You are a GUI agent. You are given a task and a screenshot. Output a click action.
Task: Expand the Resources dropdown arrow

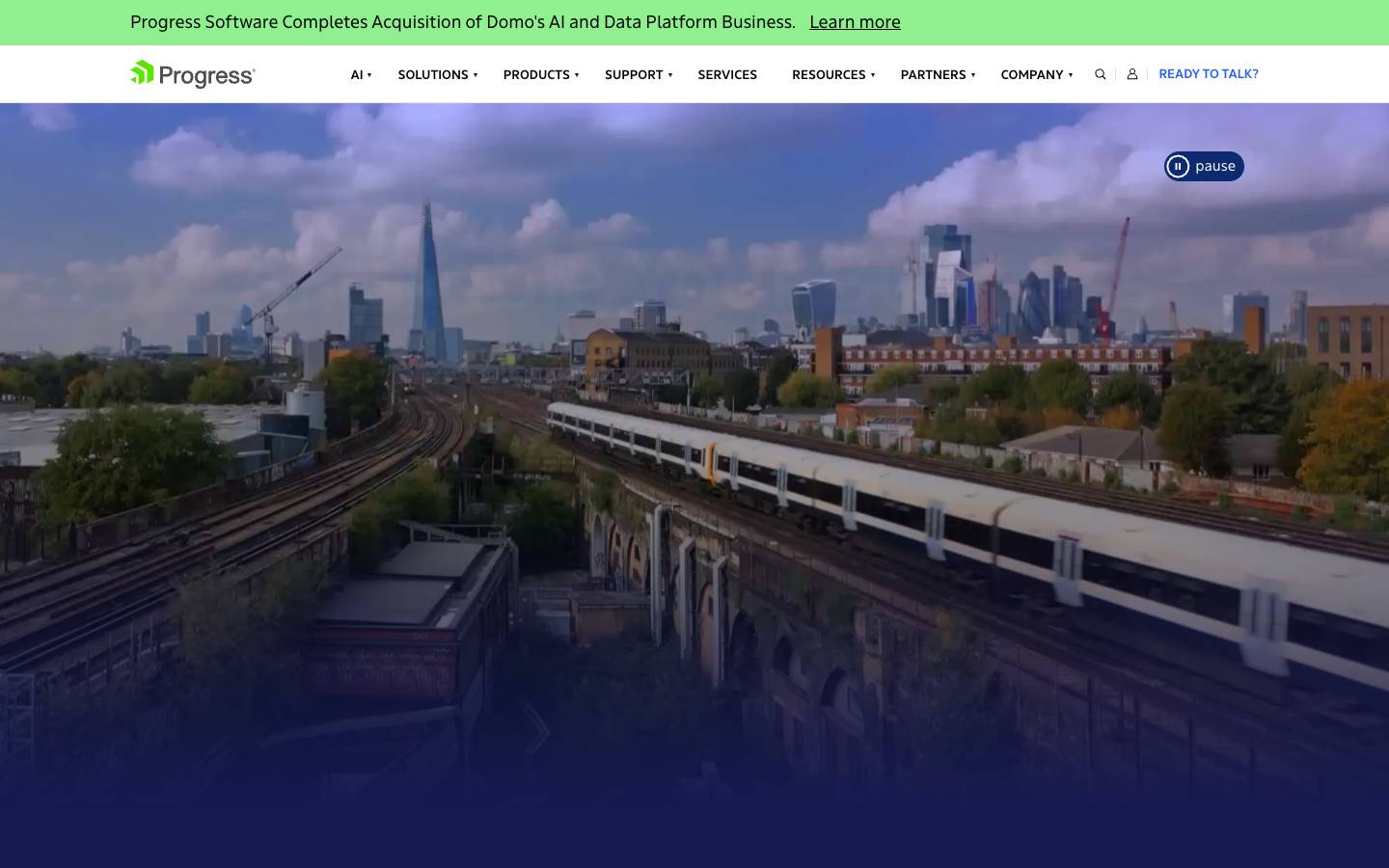click(x=873, y=75)
